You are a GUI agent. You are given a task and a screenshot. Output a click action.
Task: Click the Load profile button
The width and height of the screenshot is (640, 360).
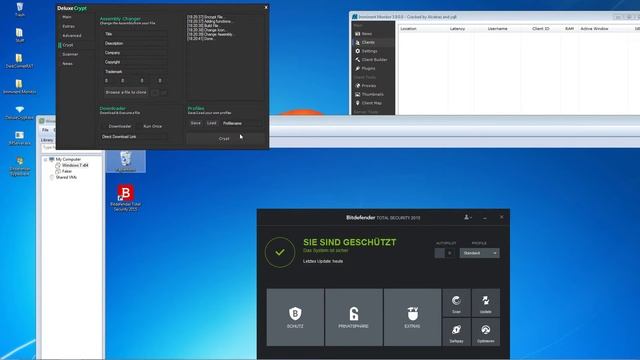pyautogui.click(x=211, y=123)
